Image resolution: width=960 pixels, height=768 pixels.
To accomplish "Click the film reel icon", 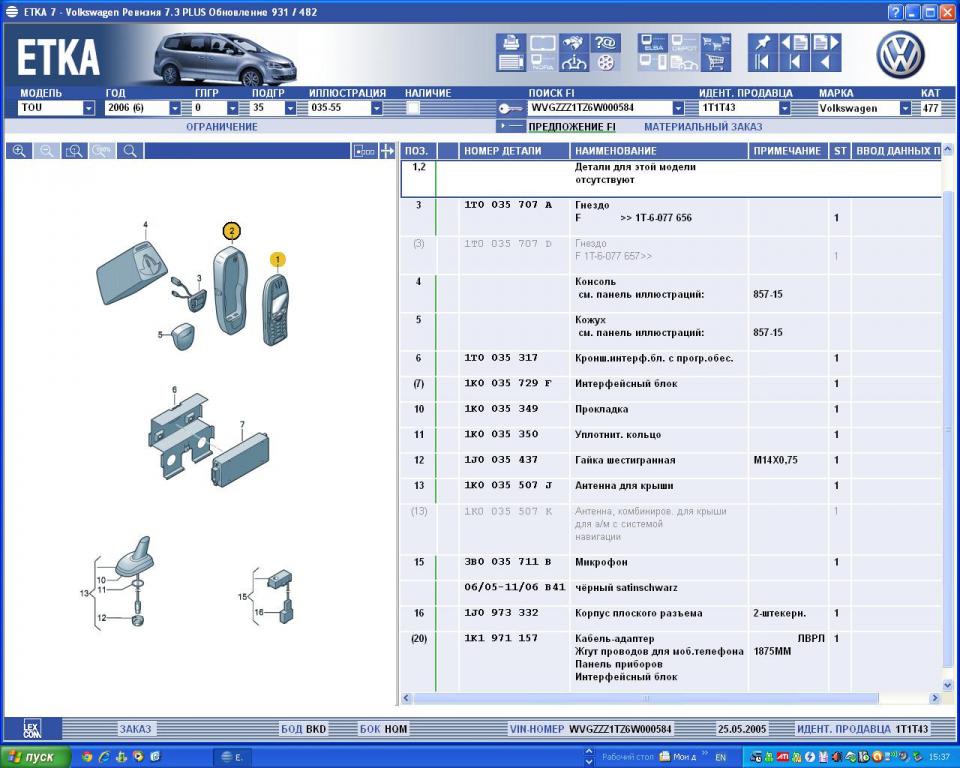I will [605, 62].
